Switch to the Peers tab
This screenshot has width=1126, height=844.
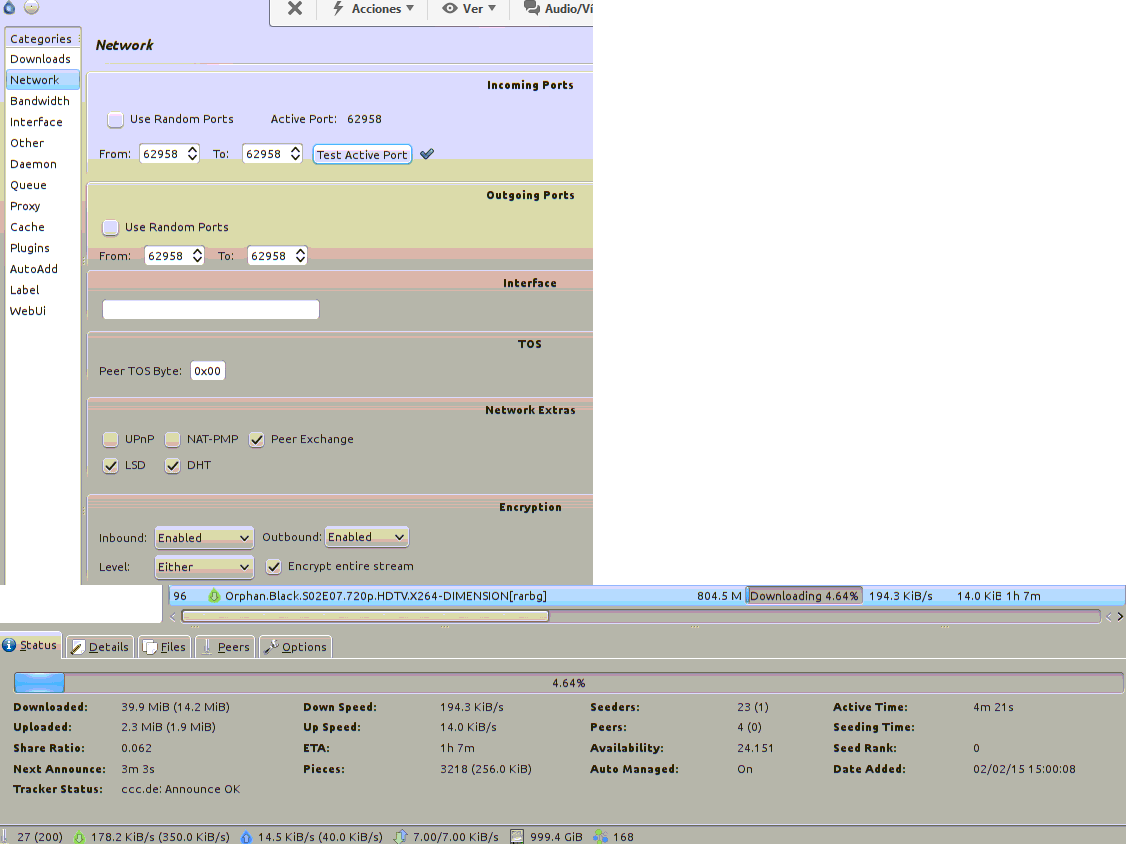225,646
